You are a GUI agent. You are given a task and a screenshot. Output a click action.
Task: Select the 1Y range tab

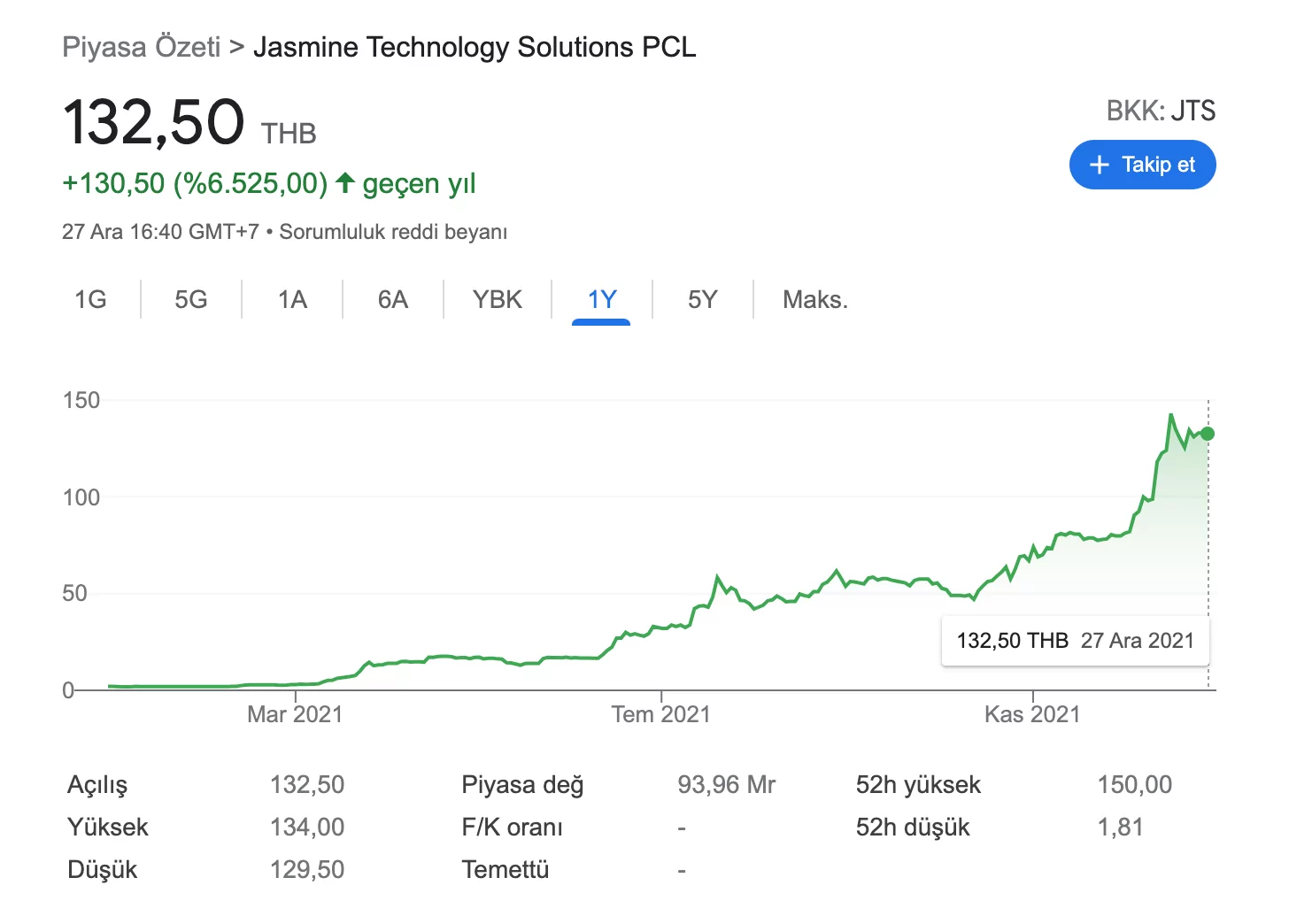tap(602, 299)
